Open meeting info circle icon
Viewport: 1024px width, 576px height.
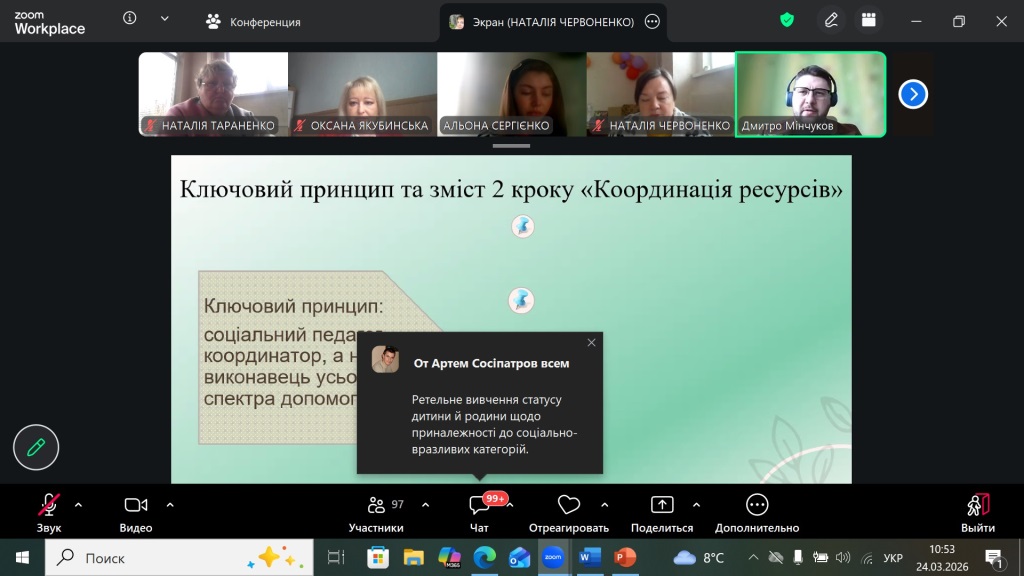coord(130,19)
